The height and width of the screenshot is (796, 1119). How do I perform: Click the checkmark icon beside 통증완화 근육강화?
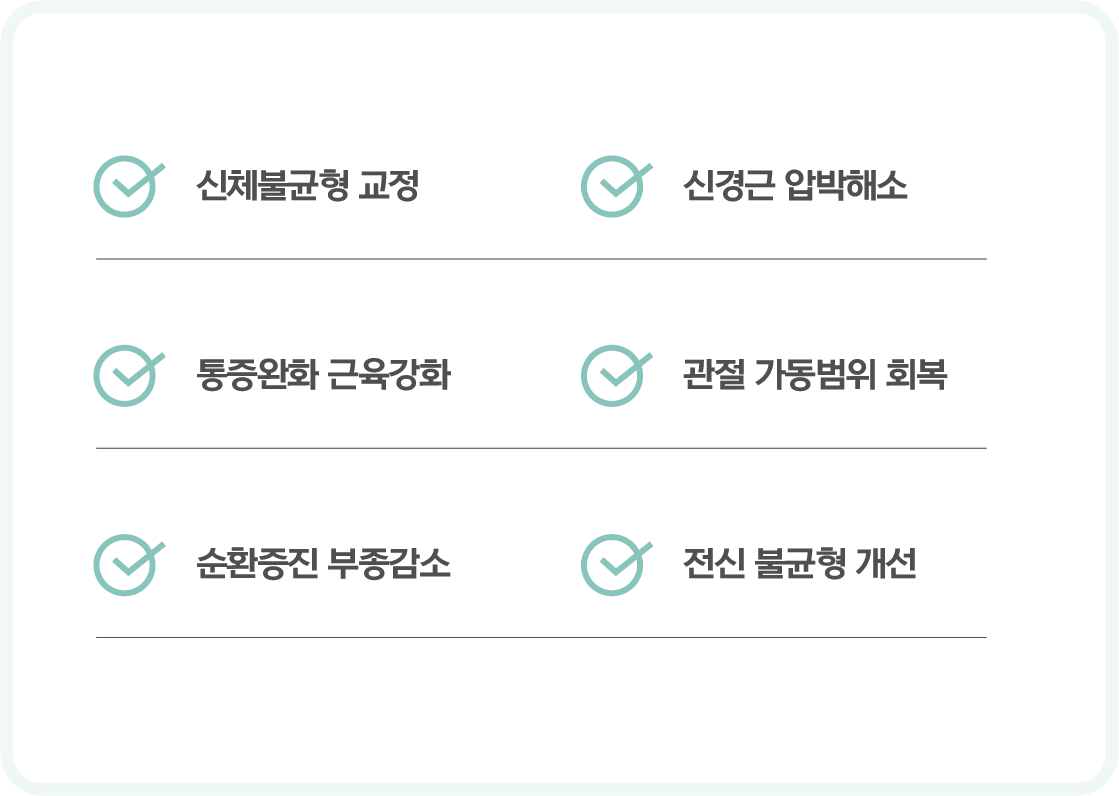[x=126, y=376]
